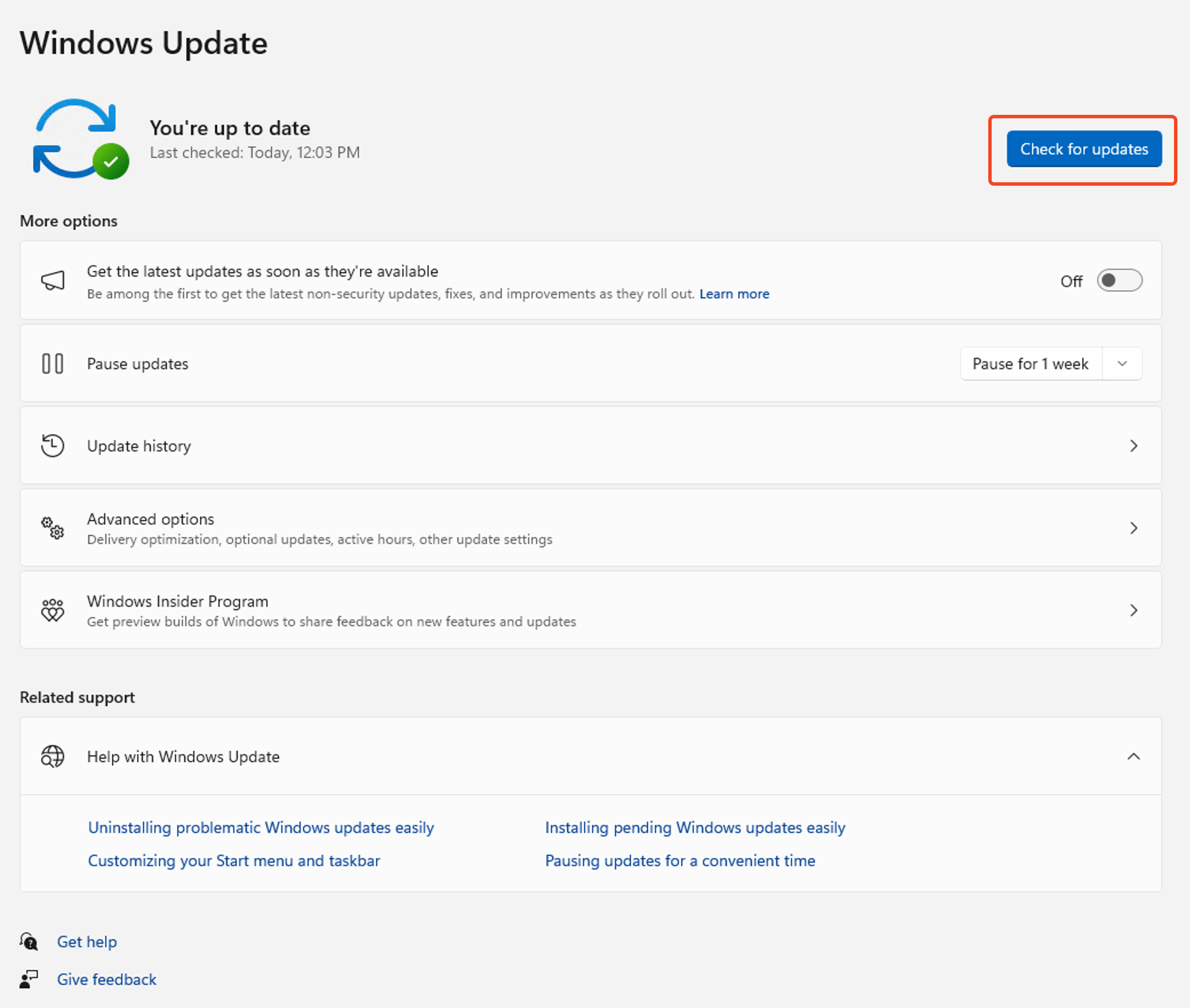Click the Windows Insider Program hearts icon
1190x1008 pixels.
coord(53,610)
